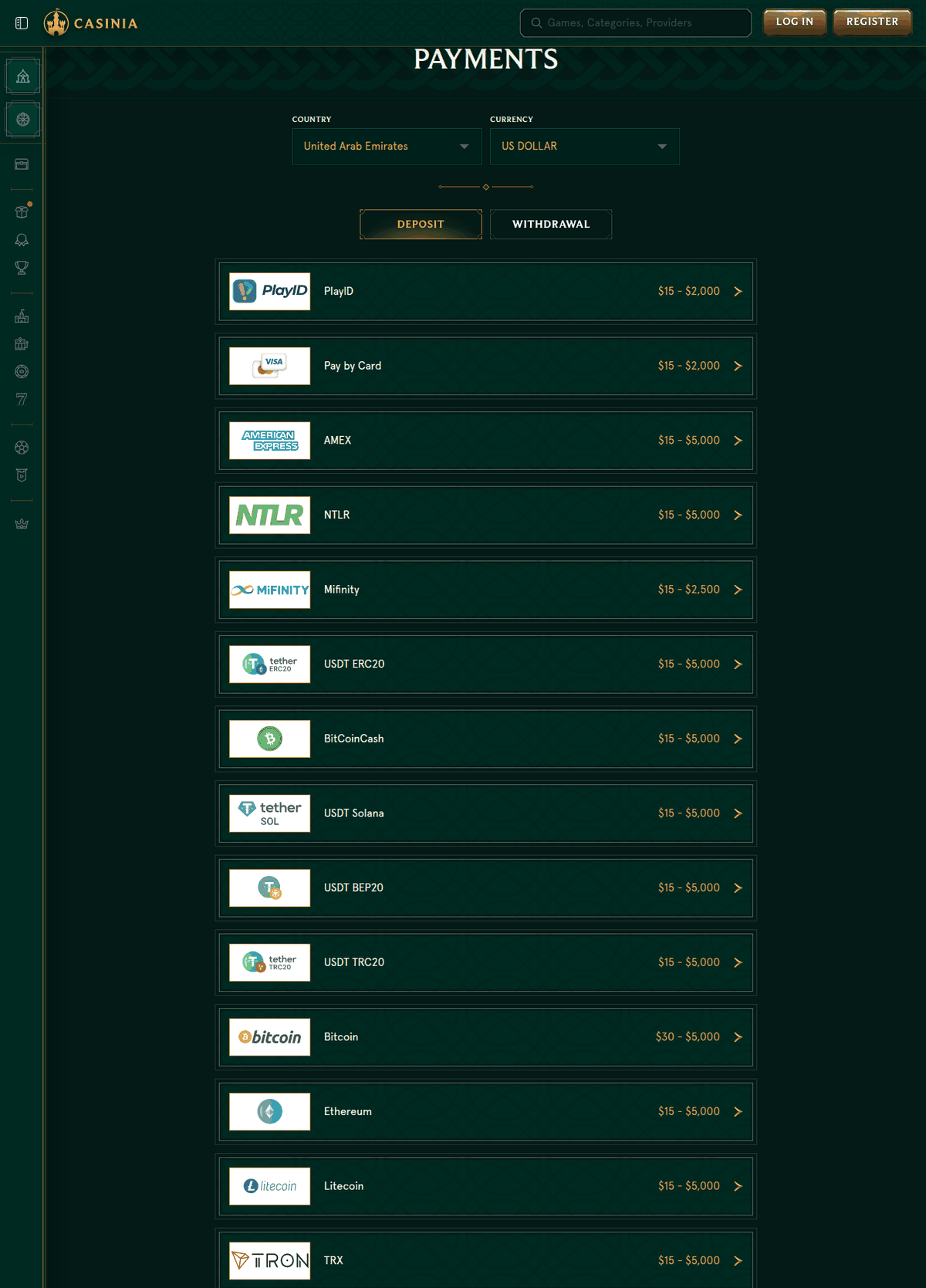This screenshot has width=926, height=1288.
Task: Click the search magnifier icon
Action: [536, 23]
